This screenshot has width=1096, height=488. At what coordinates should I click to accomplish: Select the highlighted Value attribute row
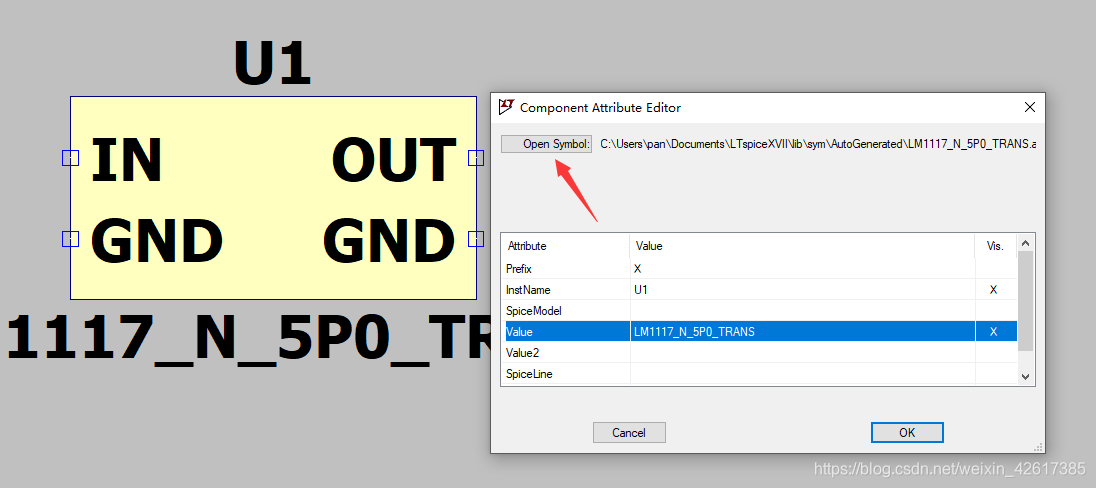click(759, 331)
